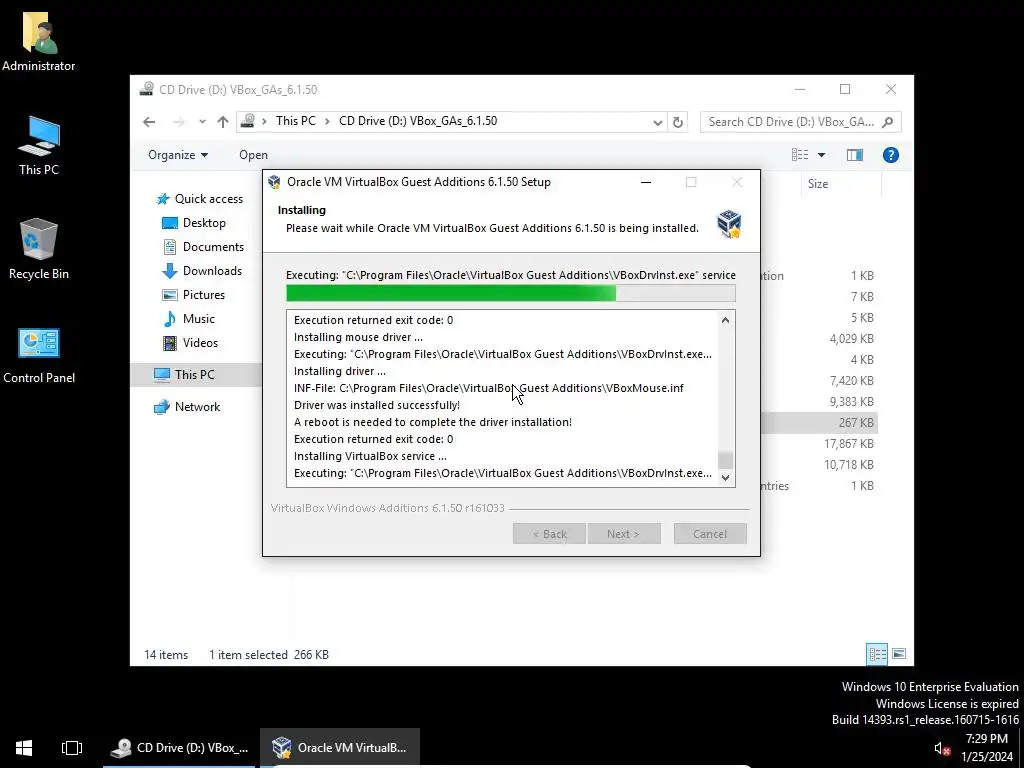This screenshot has height=768, width=1024.
Task: Open the Organize menu
Action: [x=178, y=155]
